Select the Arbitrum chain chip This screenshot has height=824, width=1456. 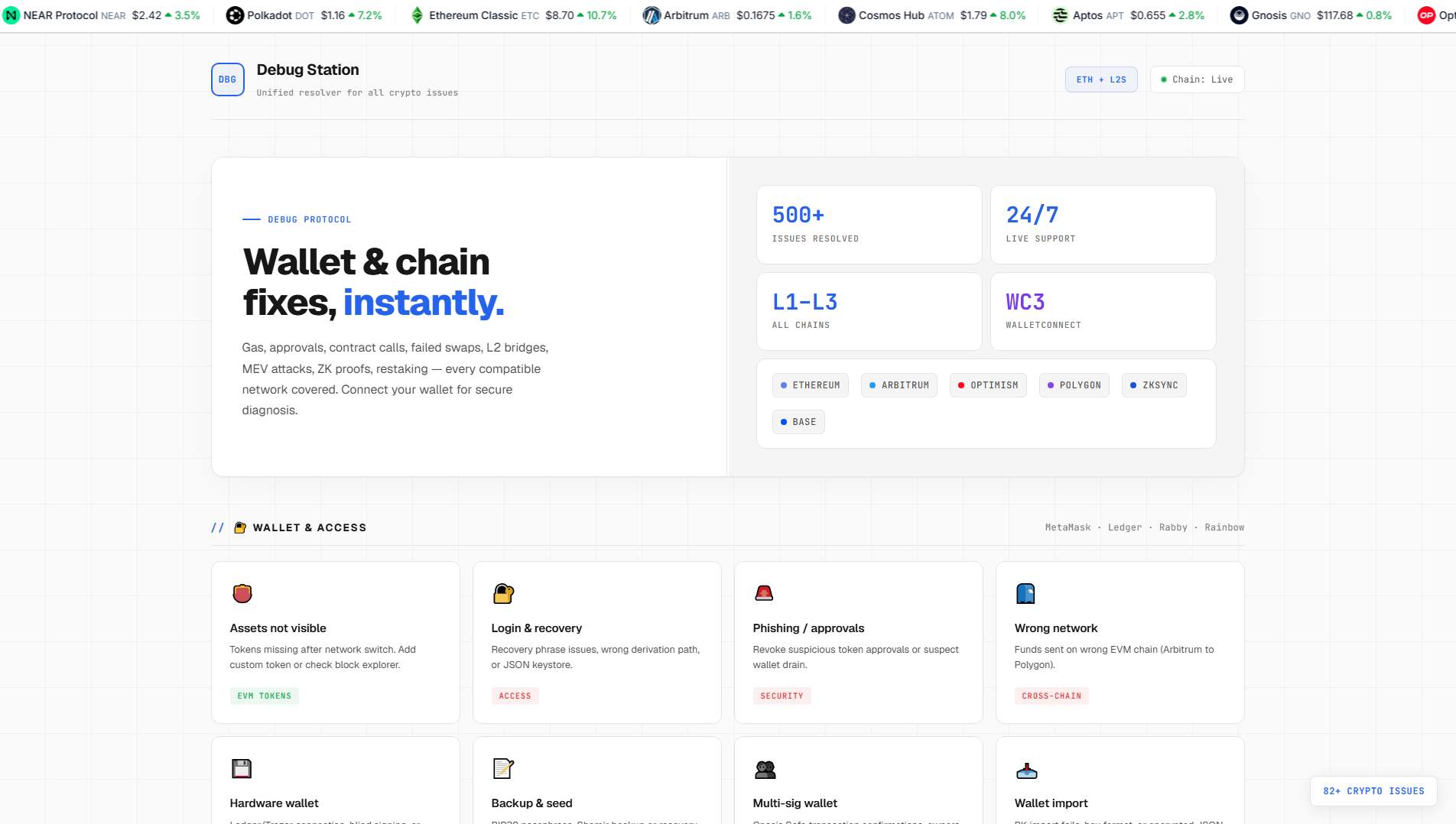point(899,385)
